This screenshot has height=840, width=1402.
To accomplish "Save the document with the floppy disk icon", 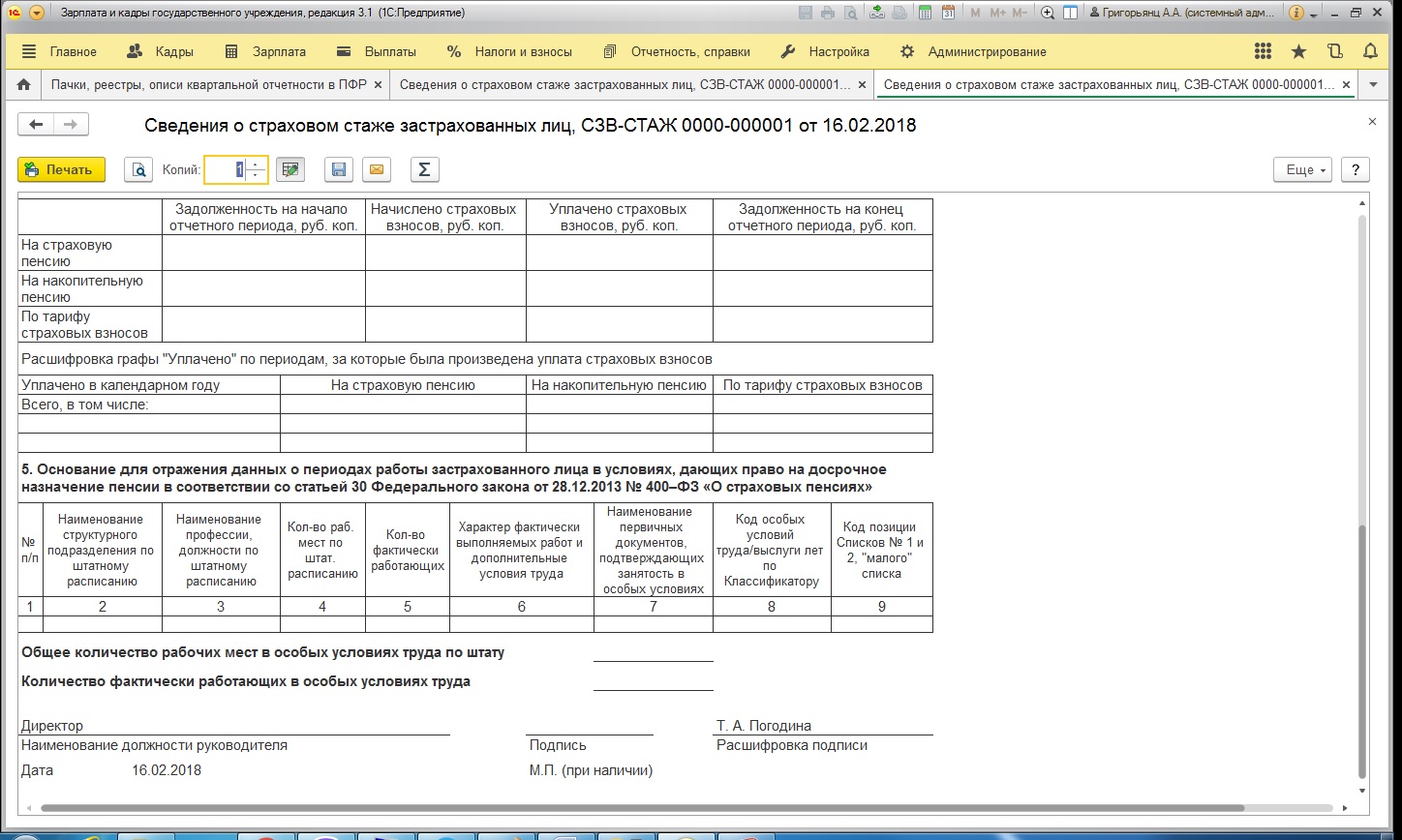I will point(338,170).
